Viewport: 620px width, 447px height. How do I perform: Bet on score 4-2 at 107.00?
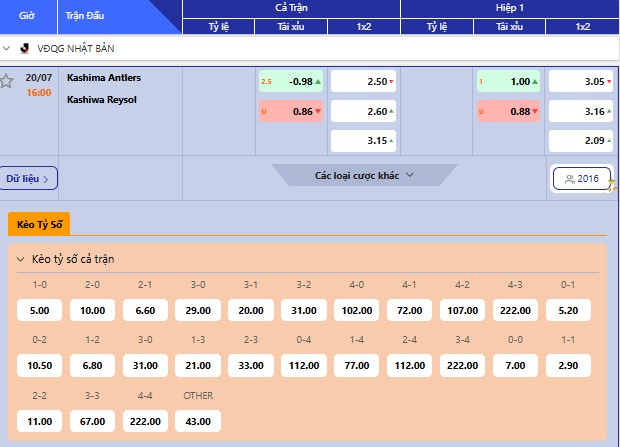click(463, 310)
